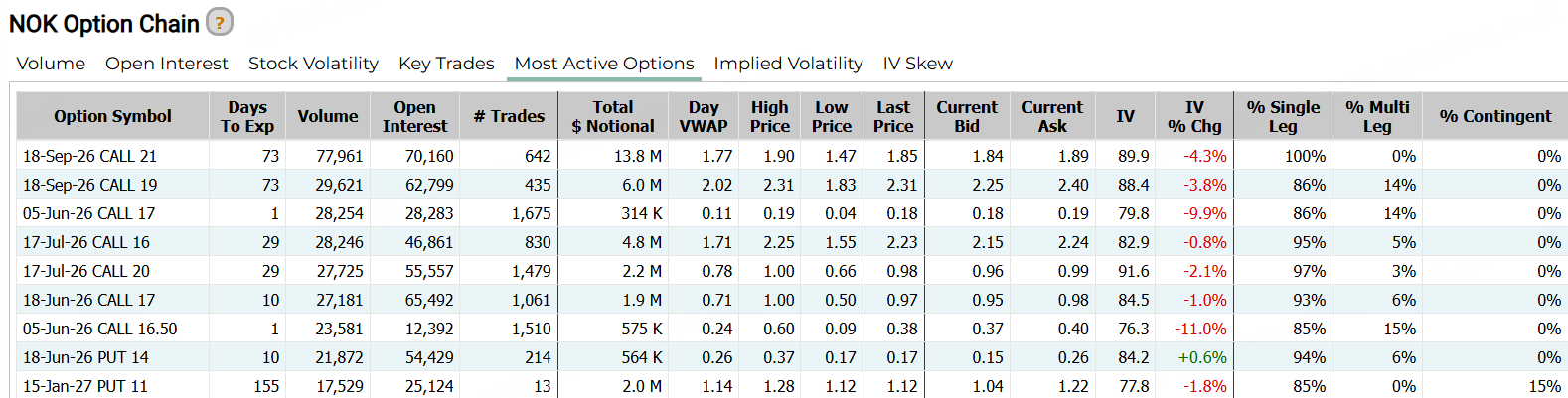Open the Open Interest tab
The height and width of the screenshot is (398, 1568).
tap(166, 64)
